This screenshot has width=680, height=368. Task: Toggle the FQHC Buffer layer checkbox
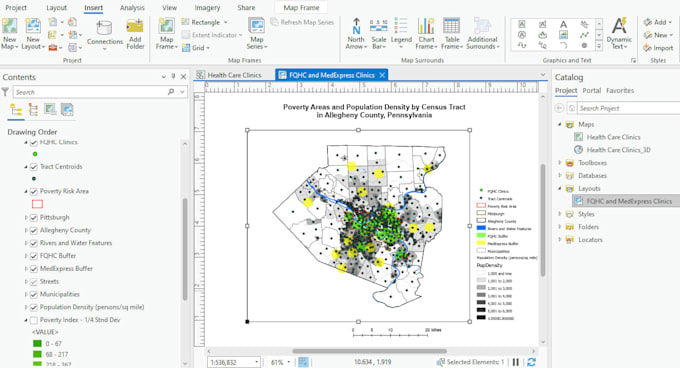[x=34, y=256]
